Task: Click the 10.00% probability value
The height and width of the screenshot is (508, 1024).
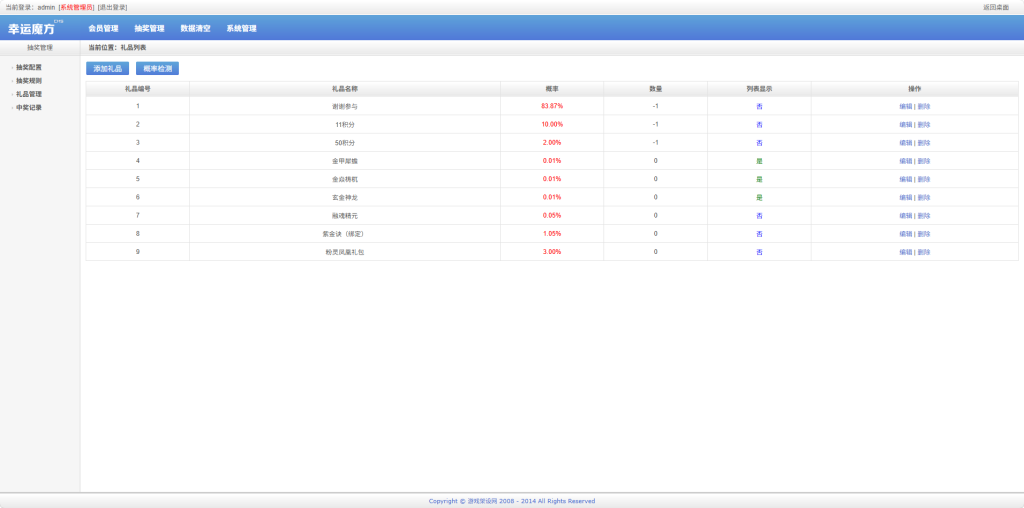Action: point(552,124)
